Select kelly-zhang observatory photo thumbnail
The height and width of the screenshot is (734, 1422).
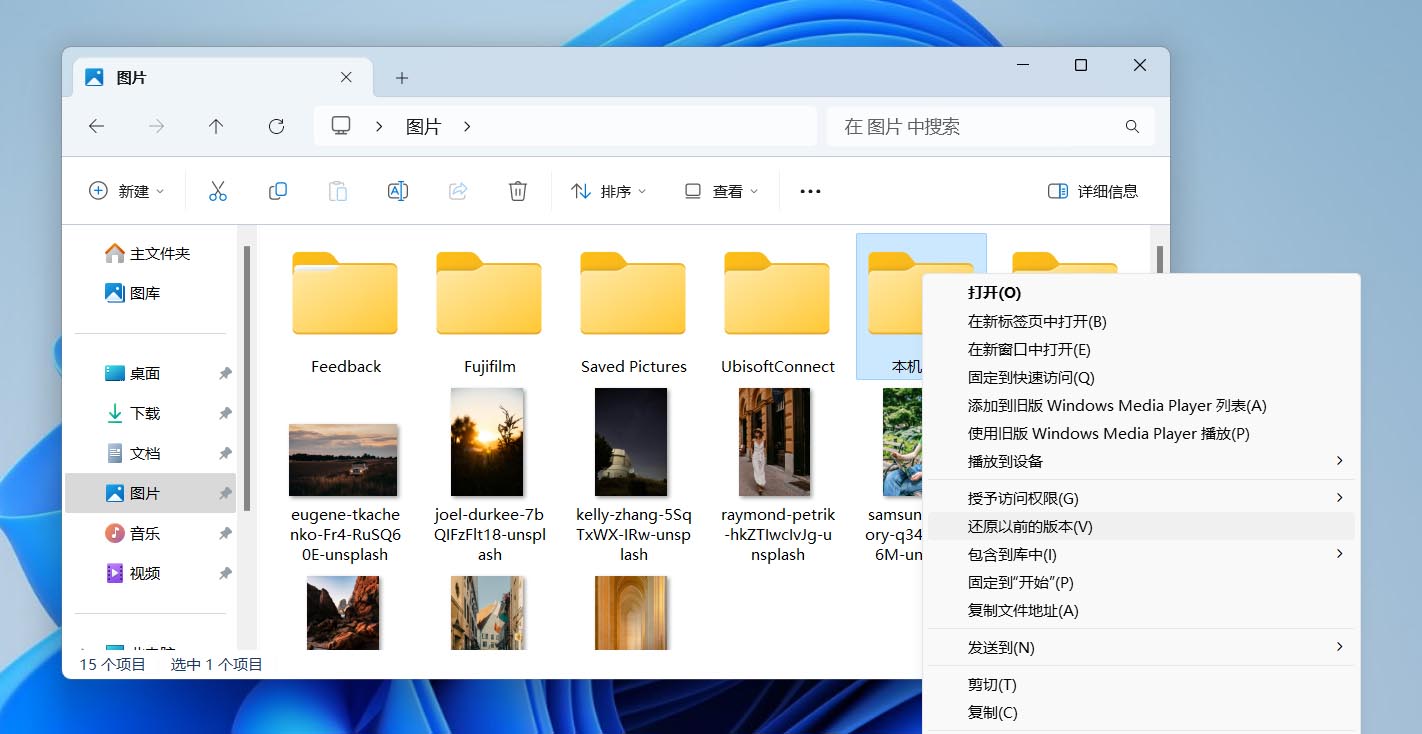point(630,442)
